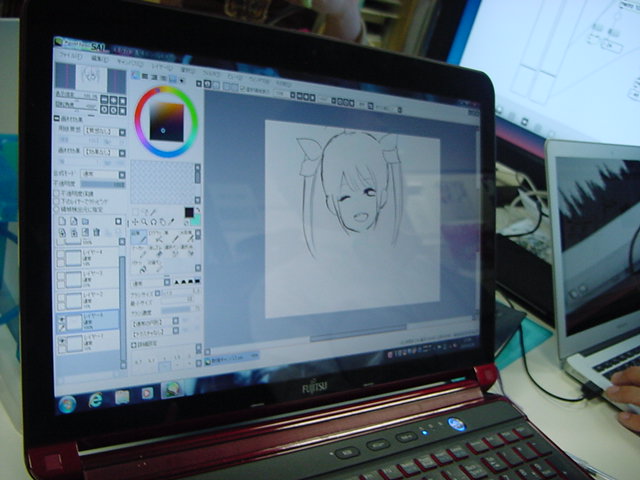Check 領域検出元に指定 selection source option
Image resolution: width=640 pixels, height=480 pixels.
click(x=57, y=209)
